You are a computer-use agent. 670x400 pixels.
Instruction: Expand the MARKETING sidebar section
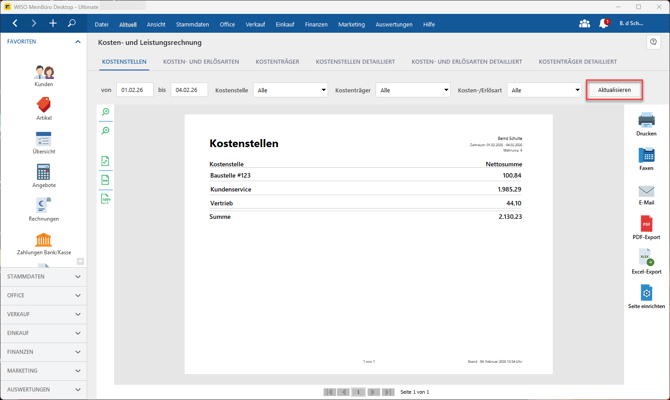coord(44,371)
